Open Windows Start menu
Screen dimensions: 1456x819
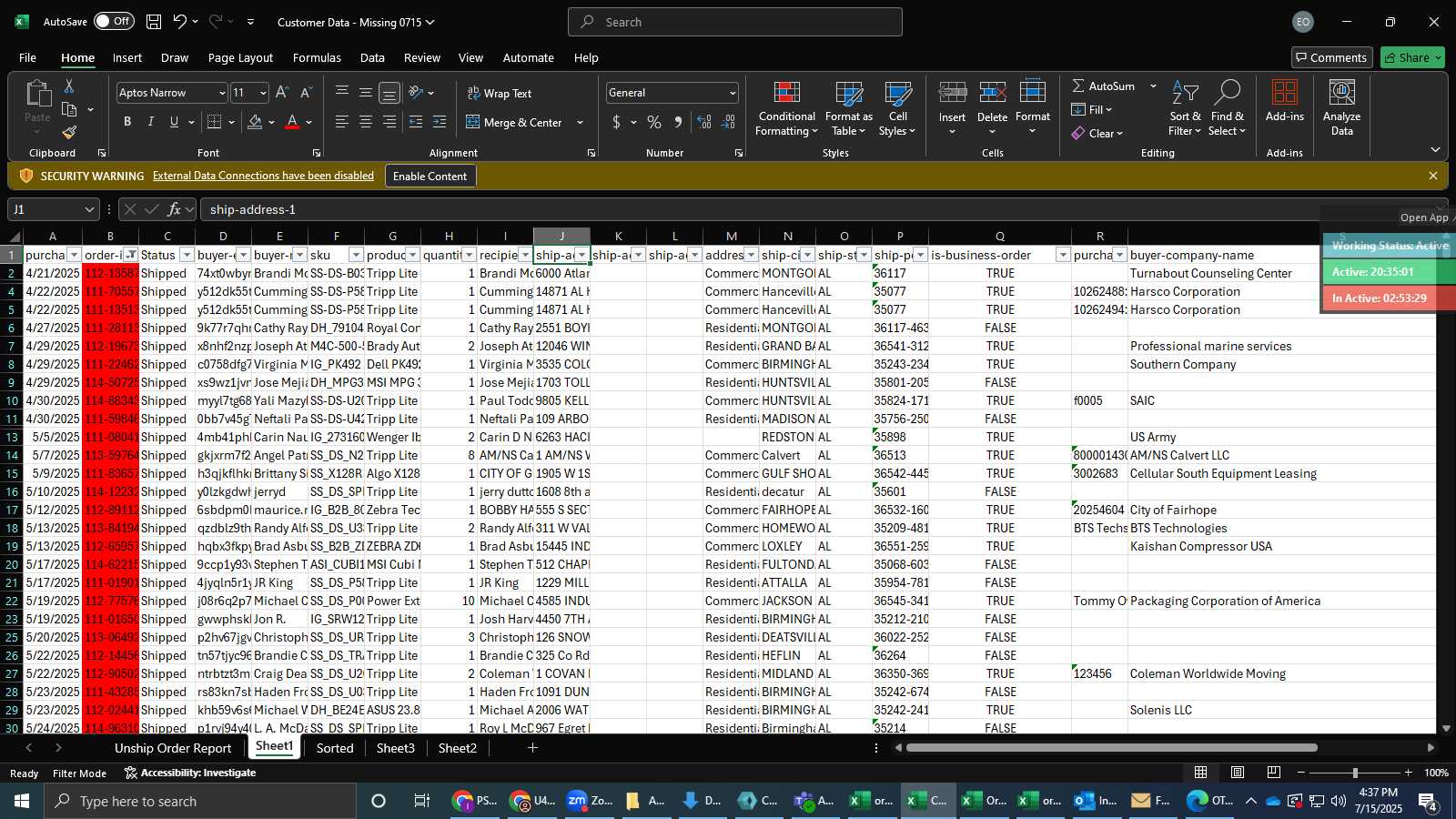[x=22, y=801]
